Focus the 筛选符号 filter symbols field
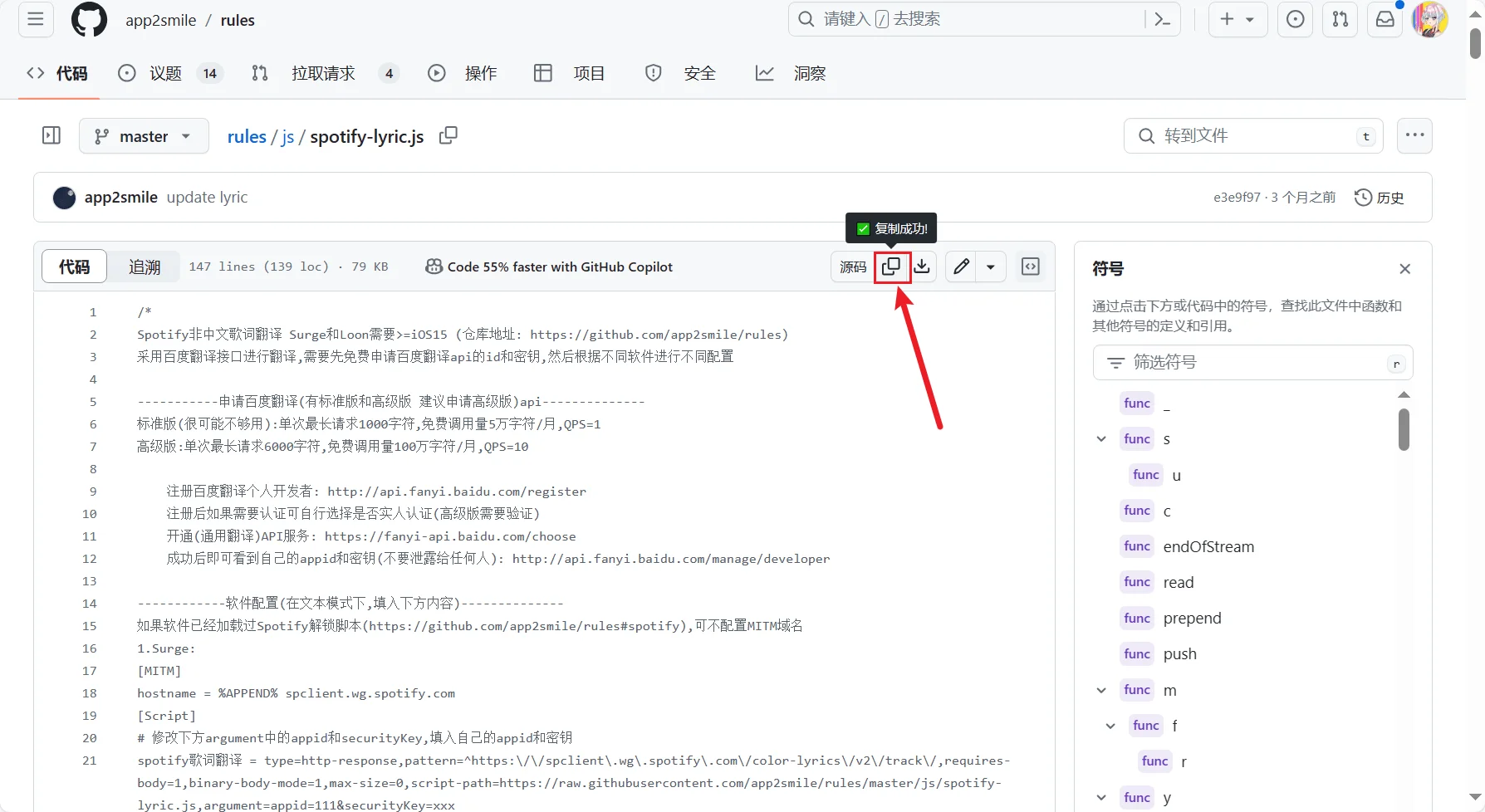The width and height of the screenshot is (1485, 812). tap(1252, 363)
